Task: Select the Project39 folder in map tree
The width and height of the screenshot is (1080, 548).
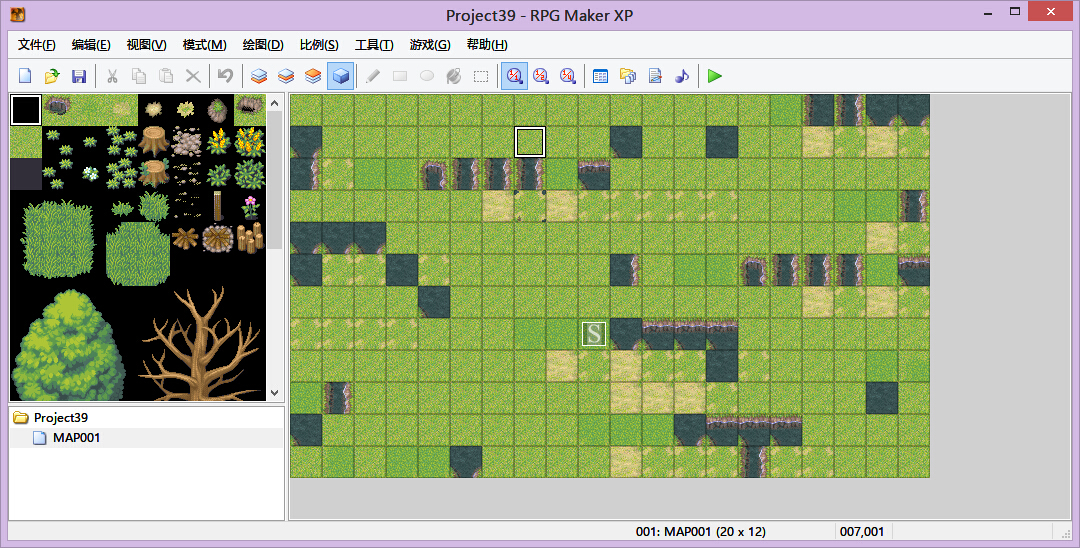Action: coord(61,417)
